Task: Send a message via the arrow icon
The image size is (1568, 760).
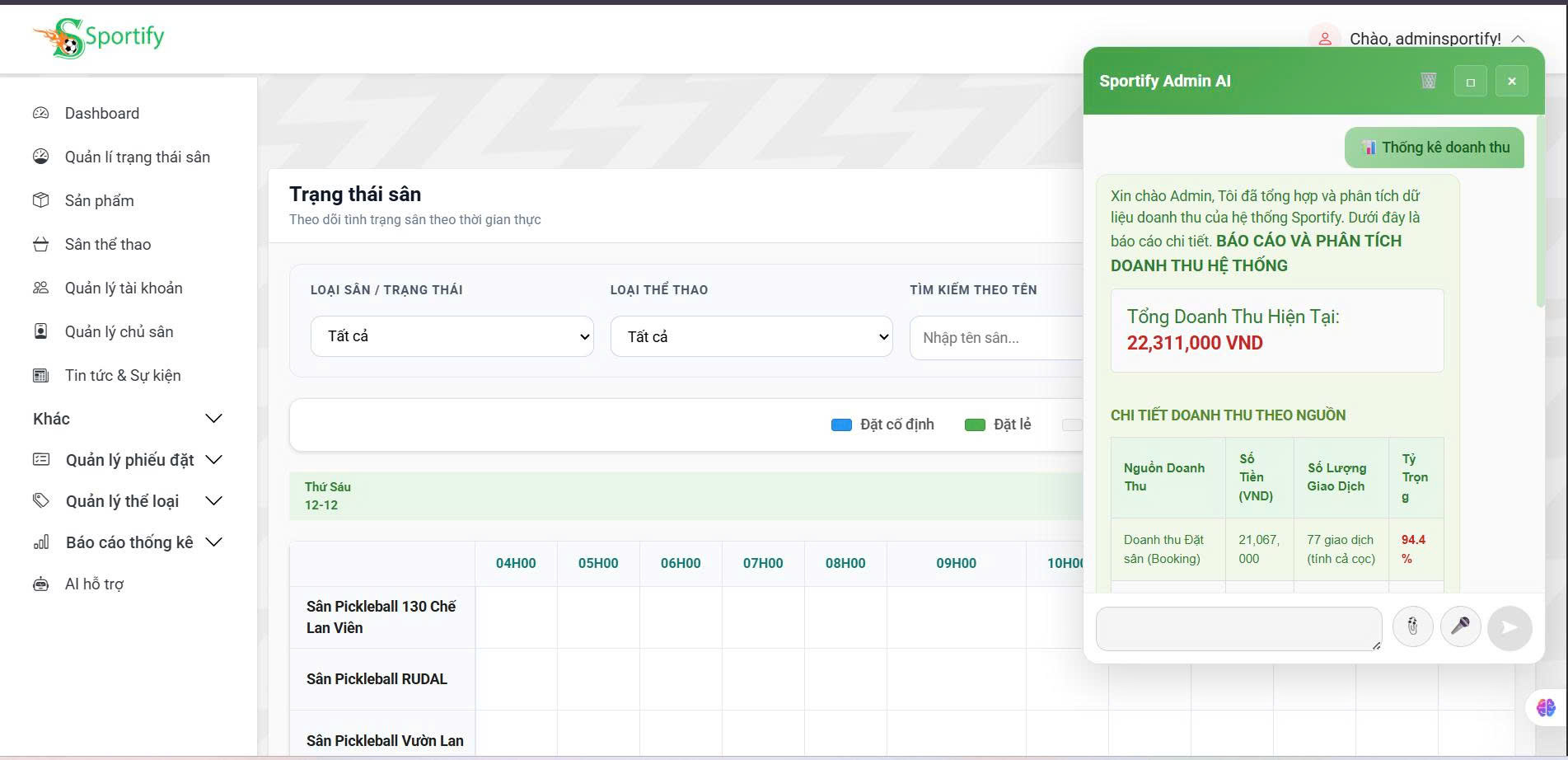Action: coord(1509,627)
